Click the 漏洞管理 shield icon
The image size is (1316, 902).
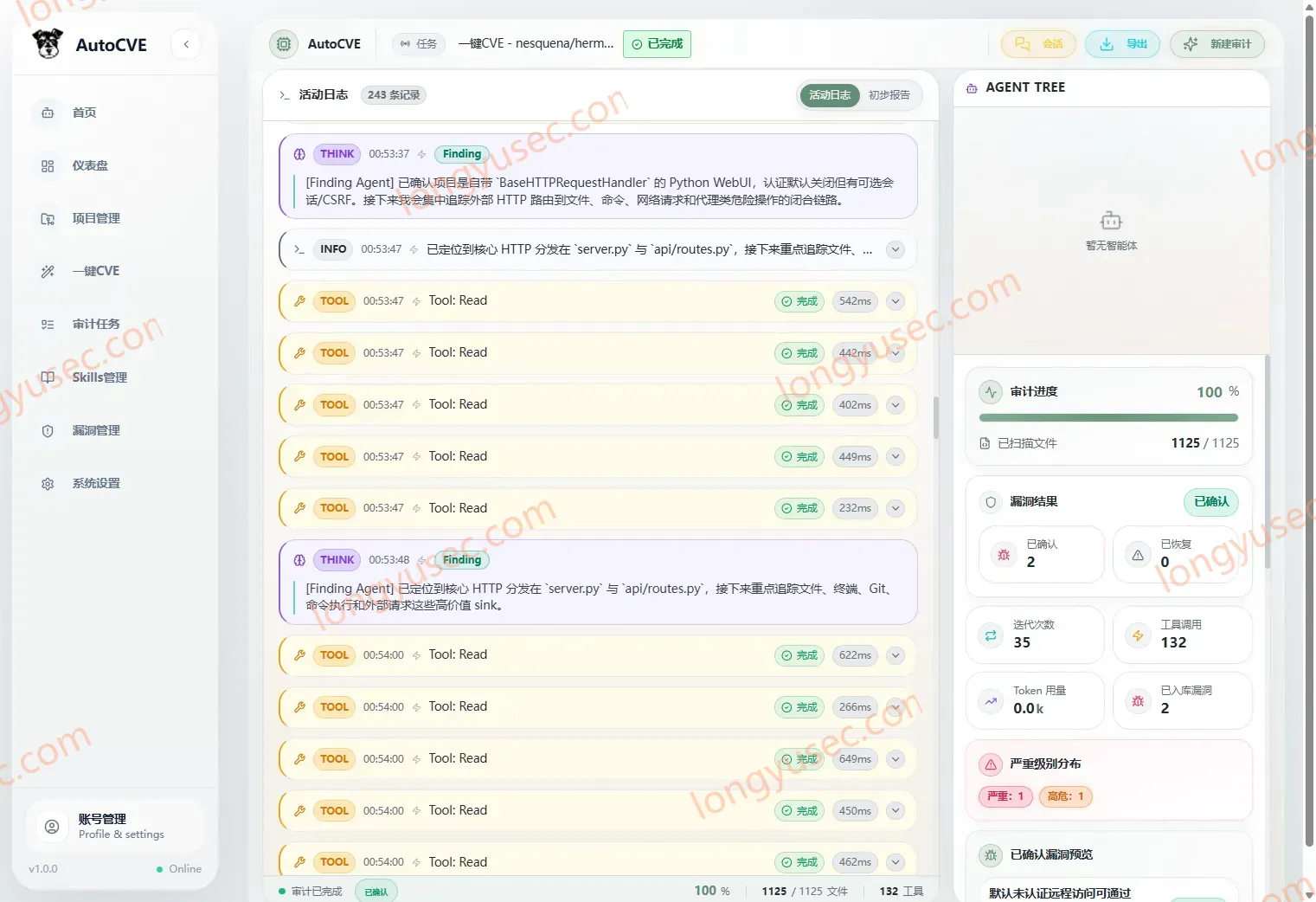pos(48,430)
